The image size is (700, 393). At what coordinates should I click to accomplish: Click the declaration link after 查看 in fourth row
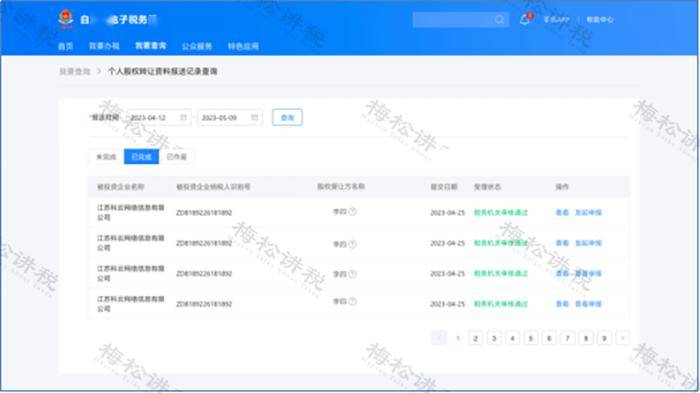pyautogui.click(x=588, y=304)
